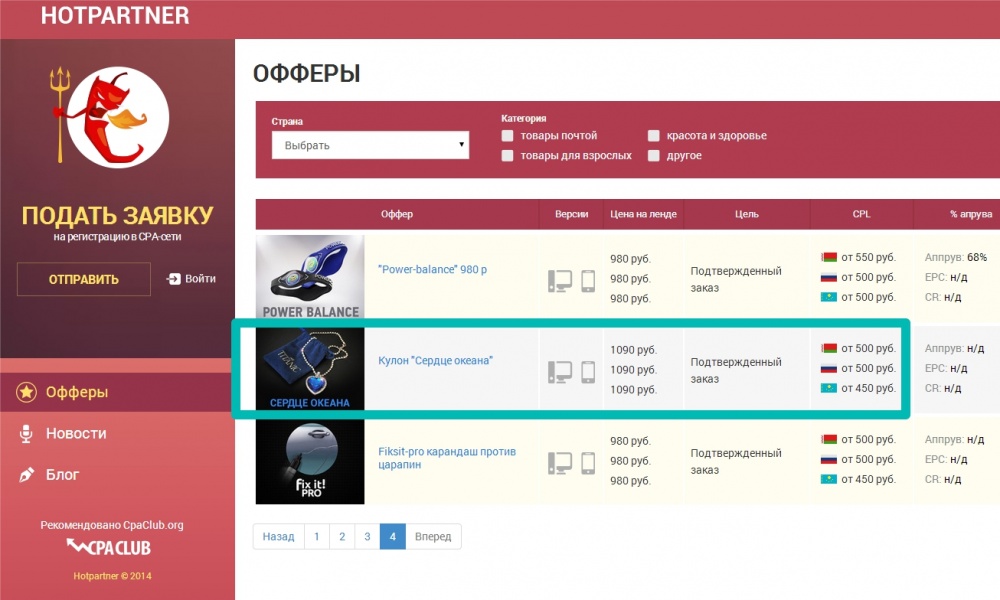Viewport: 1000px width, 600px height.
Task: Click mobile version icon in Сердце океана row
Action: click(588, 372)
